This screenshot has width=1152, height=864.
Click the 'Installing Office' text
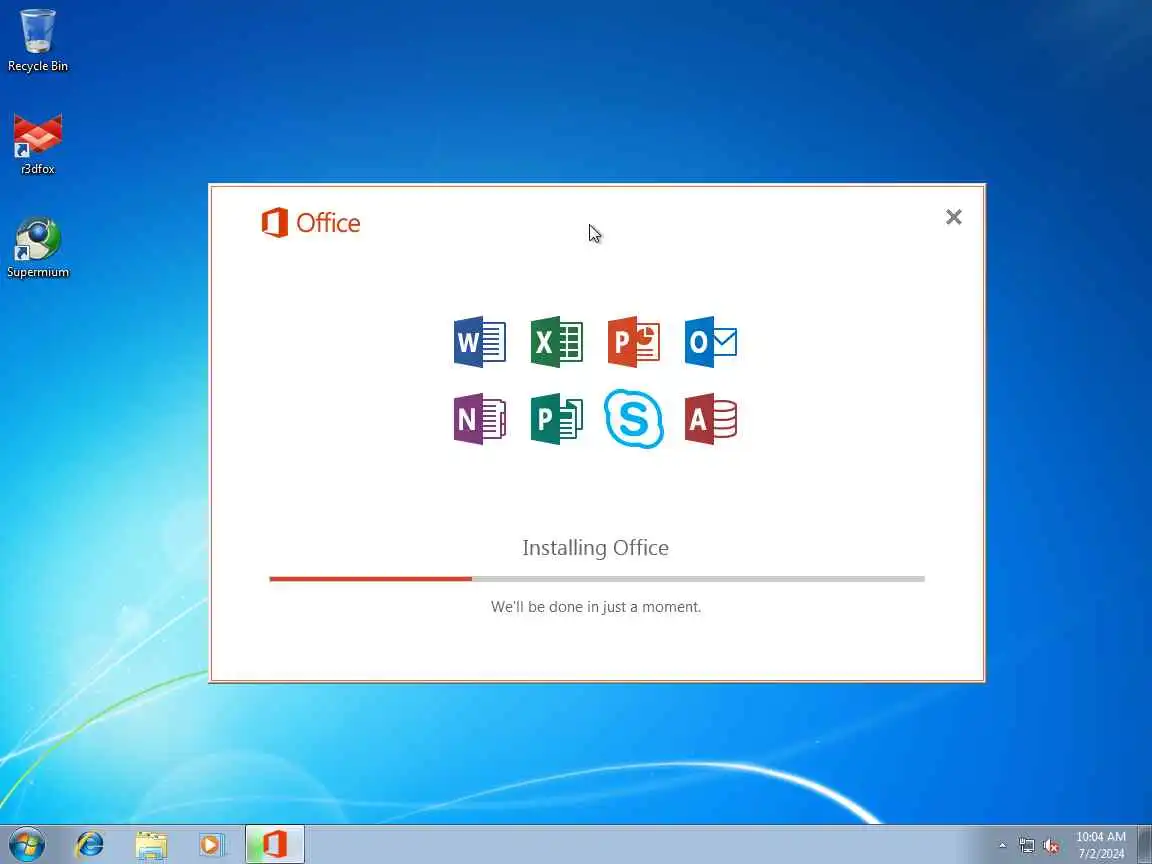[596, 548]
